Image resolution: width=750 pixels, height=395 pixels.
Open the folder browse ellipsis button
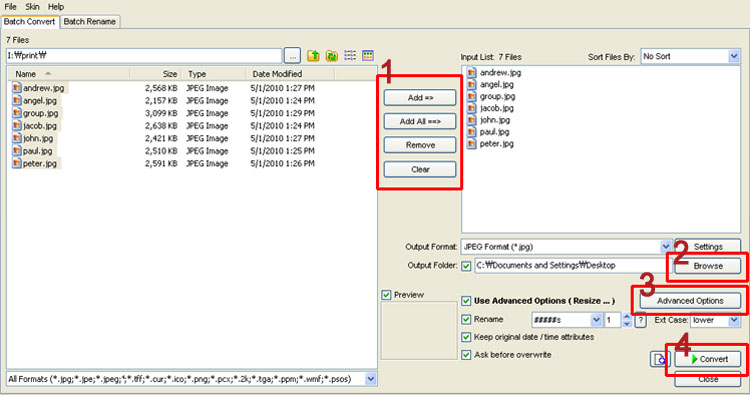pos(292,55)
